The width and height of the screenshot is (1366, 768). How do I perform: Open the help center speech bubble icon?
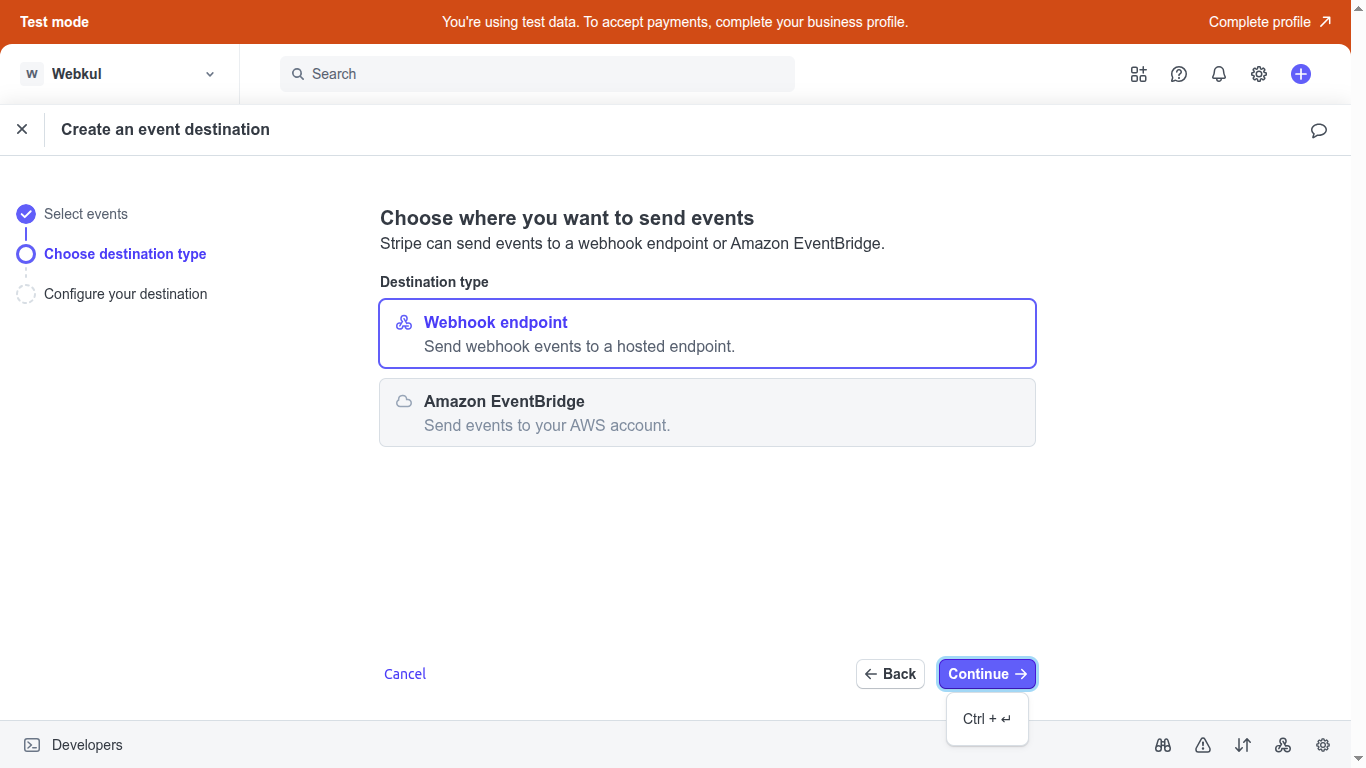[x=1178, y=73]
